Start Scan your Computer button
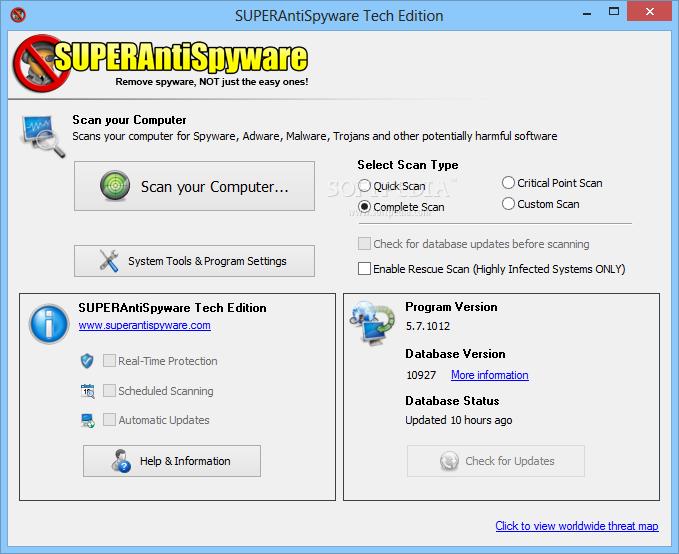Viewport: 679px width, 554px height. point(194,186)
